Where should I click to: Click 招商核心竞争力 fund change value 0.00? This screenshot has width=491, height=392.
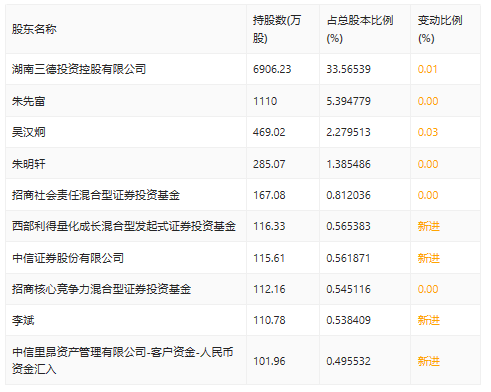[428, 289]
